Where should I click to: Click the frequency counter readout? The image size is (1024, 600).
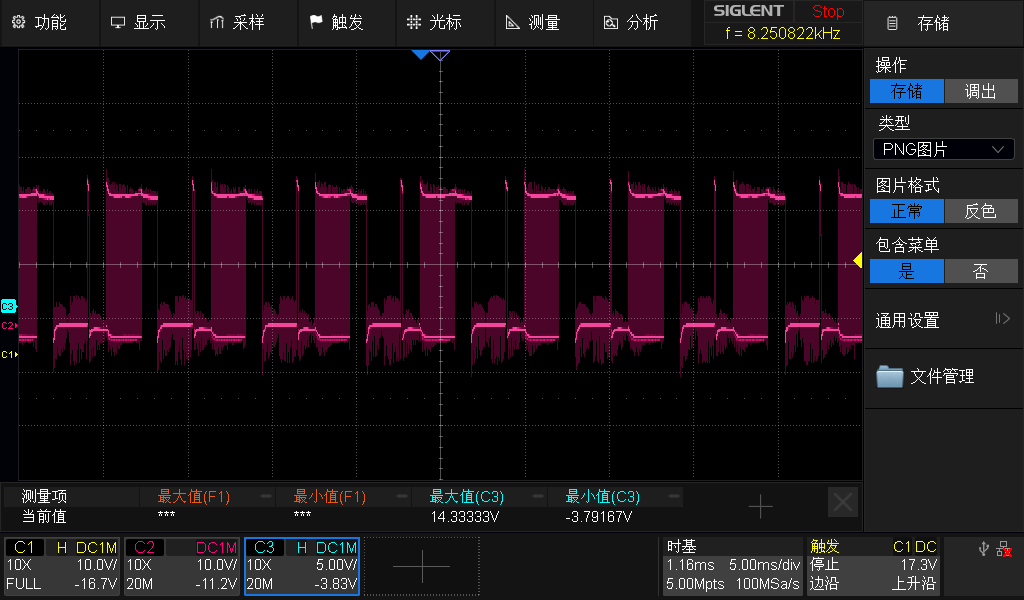coord(782,33)
